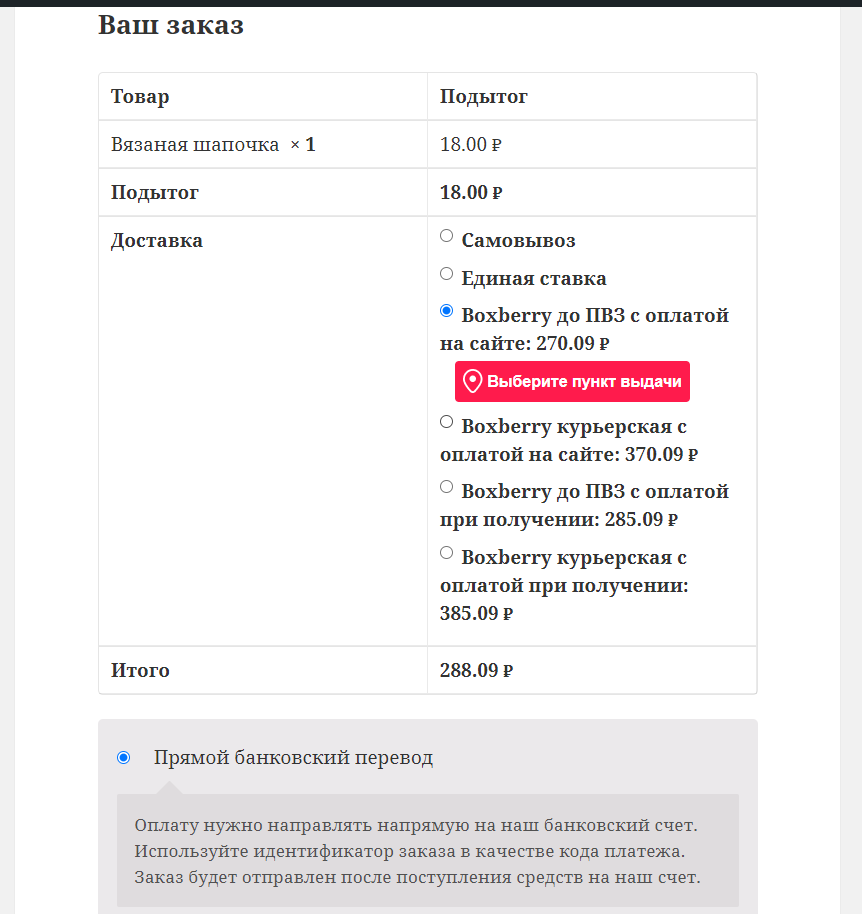Toggle the Прямой банковский перевод payment radio
Viewport: 862px width, 914px height.
(x=124, y=758)
